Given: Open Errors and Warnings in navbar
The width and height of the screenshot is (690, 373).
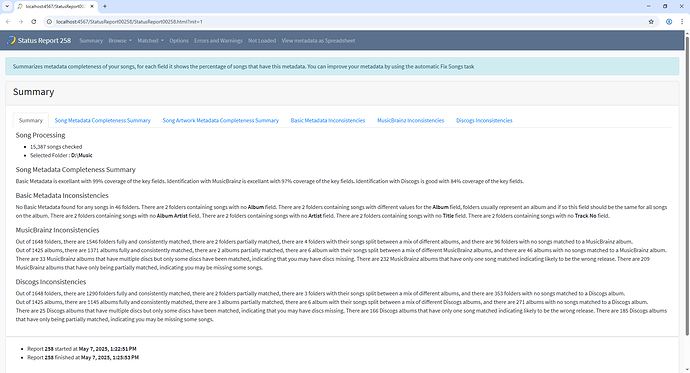Looking at the screenshot, I should click(x=218, y=40).
